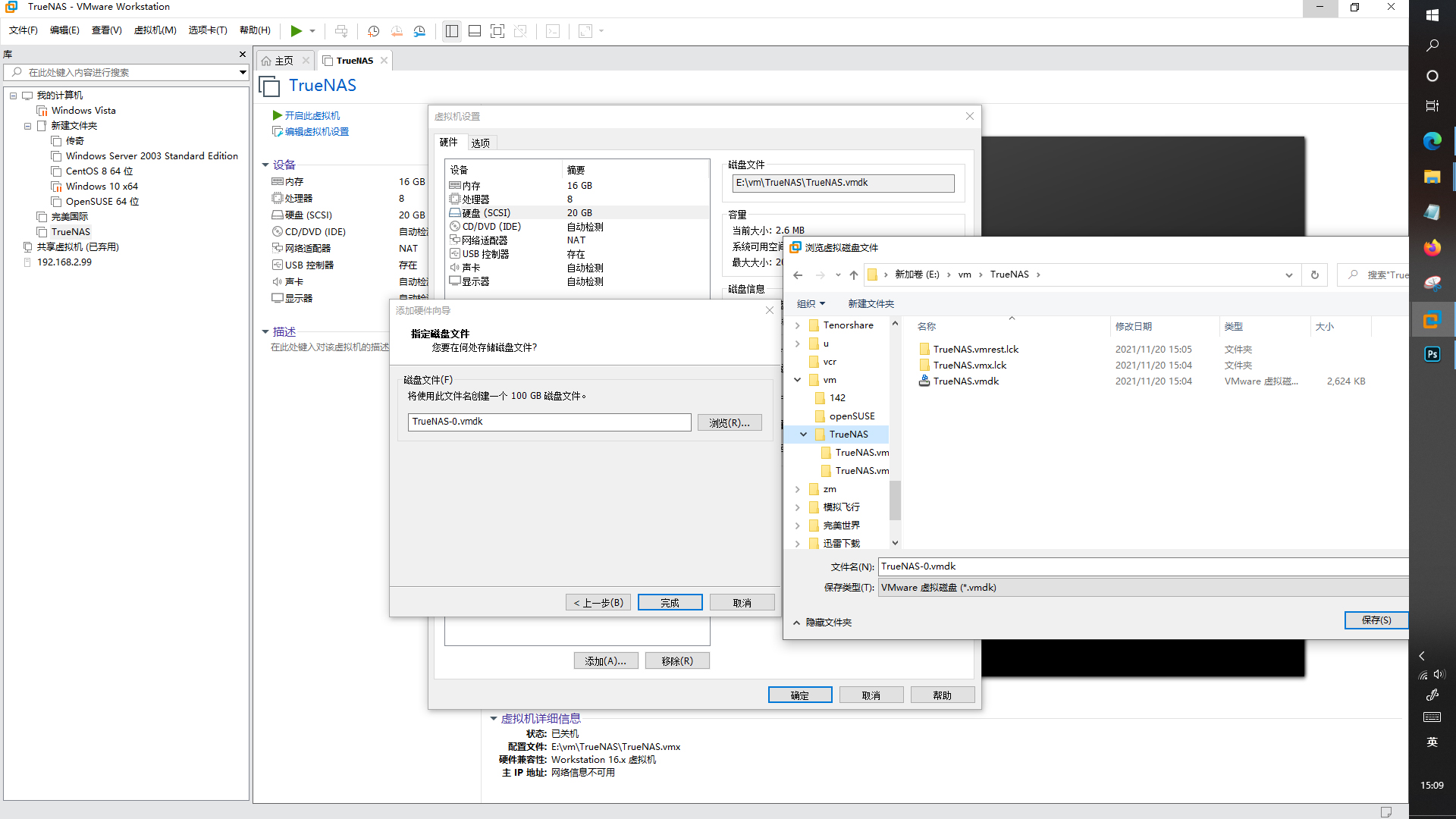Viewport: 1456px width, 819px height.
Task: Collapse the vm folder node
Action: pos(797,380)
